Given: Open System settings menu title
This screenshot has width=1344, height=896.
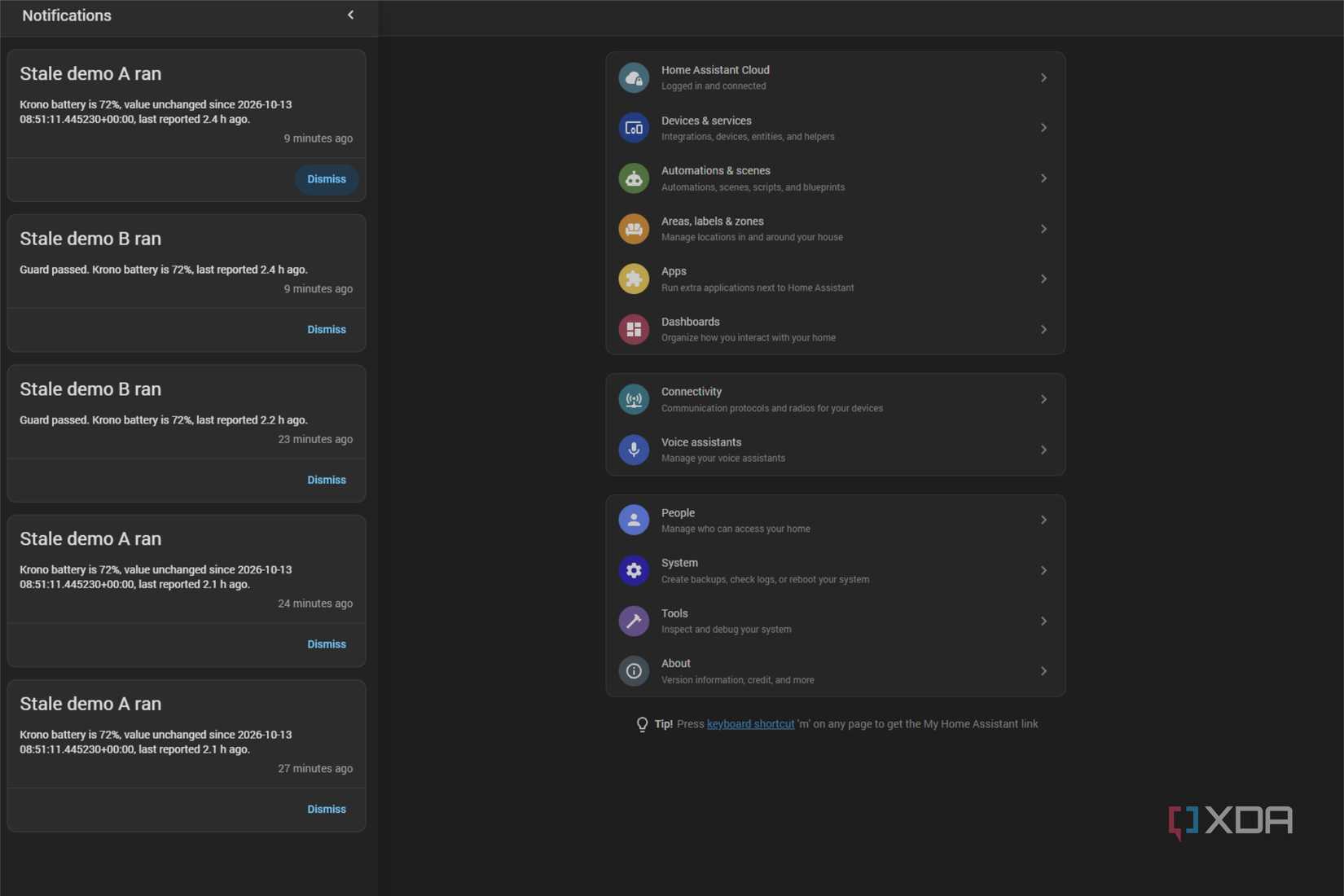Looking at the screenshot, I should [x=679, y=563].
